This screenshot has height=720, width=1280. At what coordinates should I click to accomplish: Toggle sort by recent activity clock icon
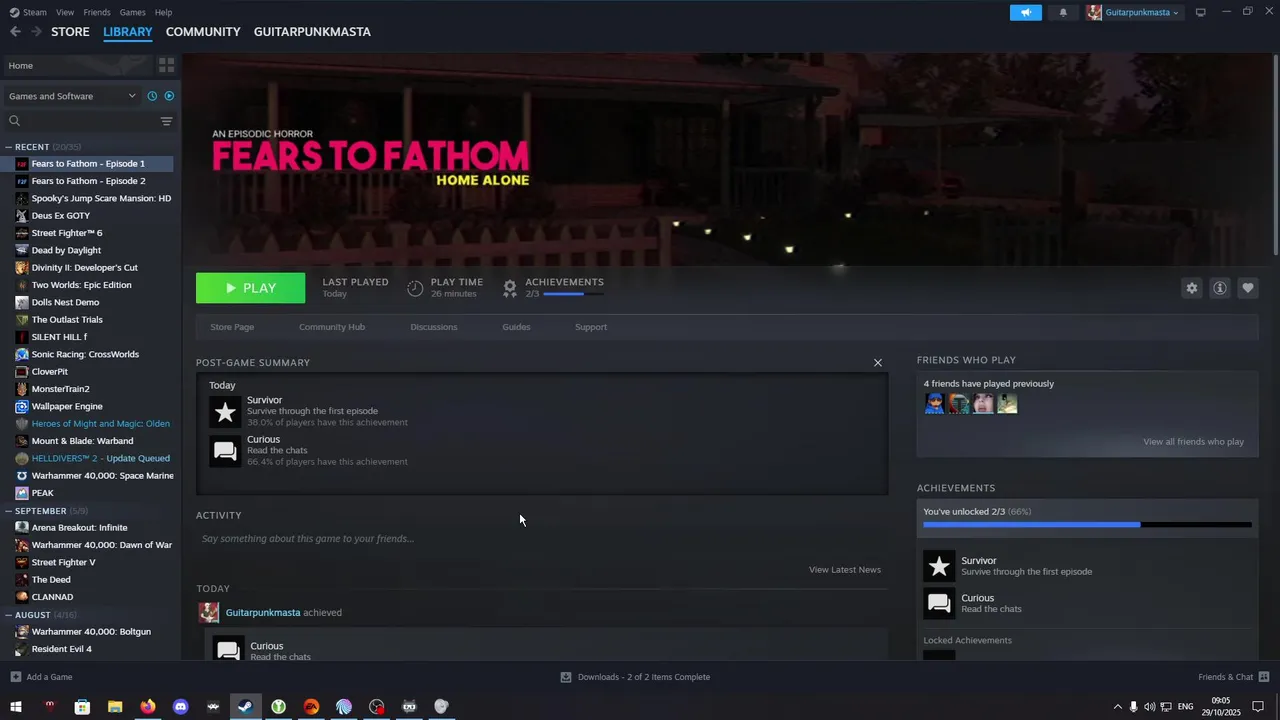[x=152, y=96]
